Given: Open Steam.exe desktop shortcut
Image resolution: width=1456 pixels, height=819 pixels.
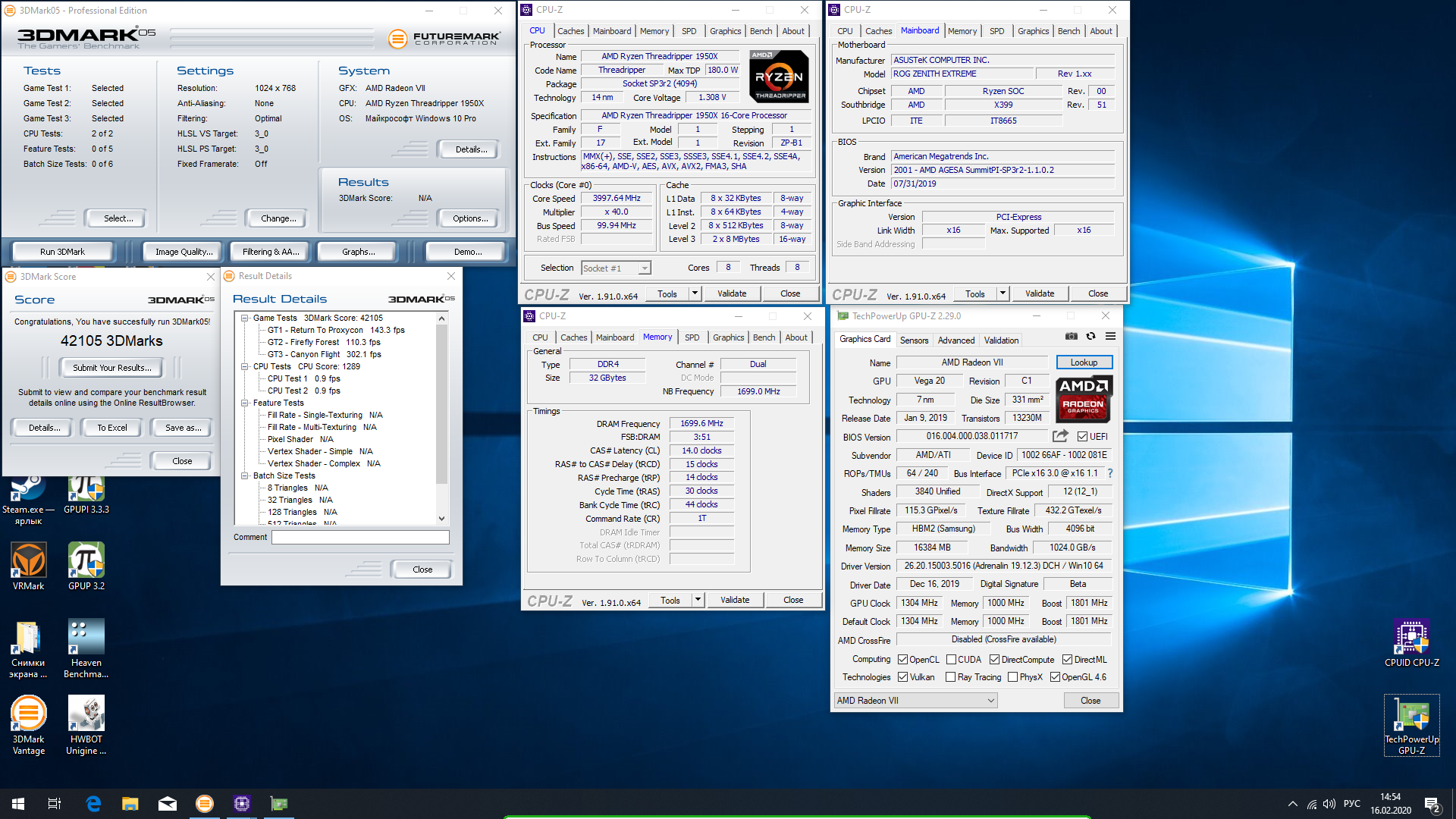Looking at the screenshot, I should [x=28, y=500].
